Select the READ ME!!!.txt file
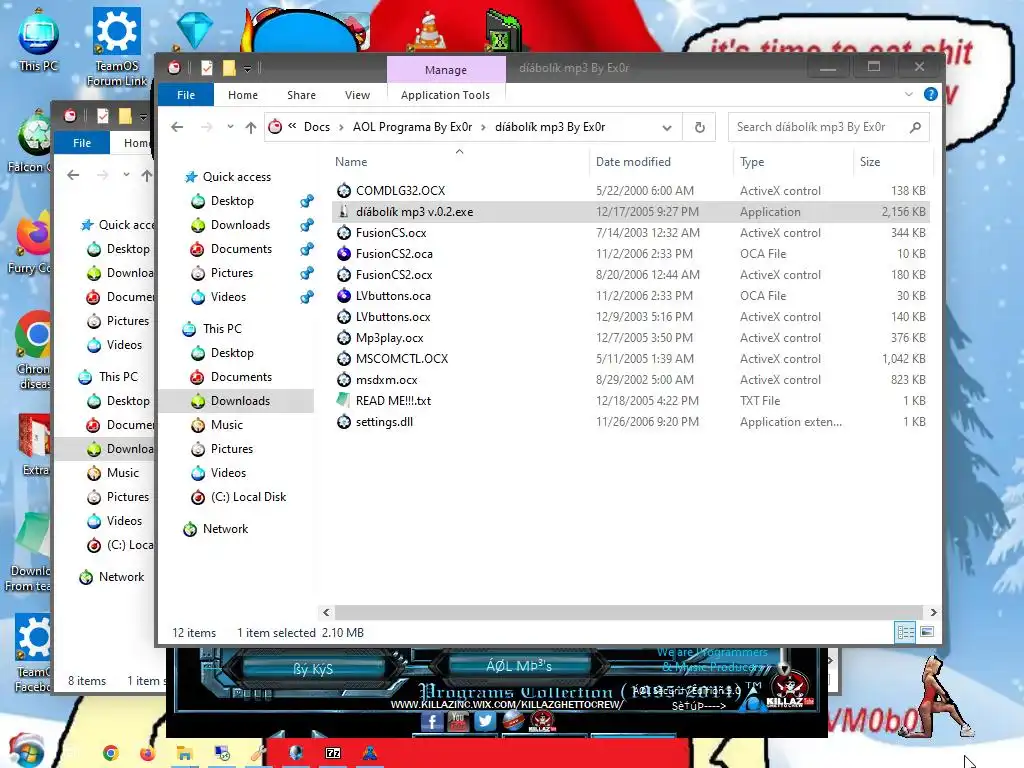This screenshot has width=1024, height=768. click(x=630, y=400)
